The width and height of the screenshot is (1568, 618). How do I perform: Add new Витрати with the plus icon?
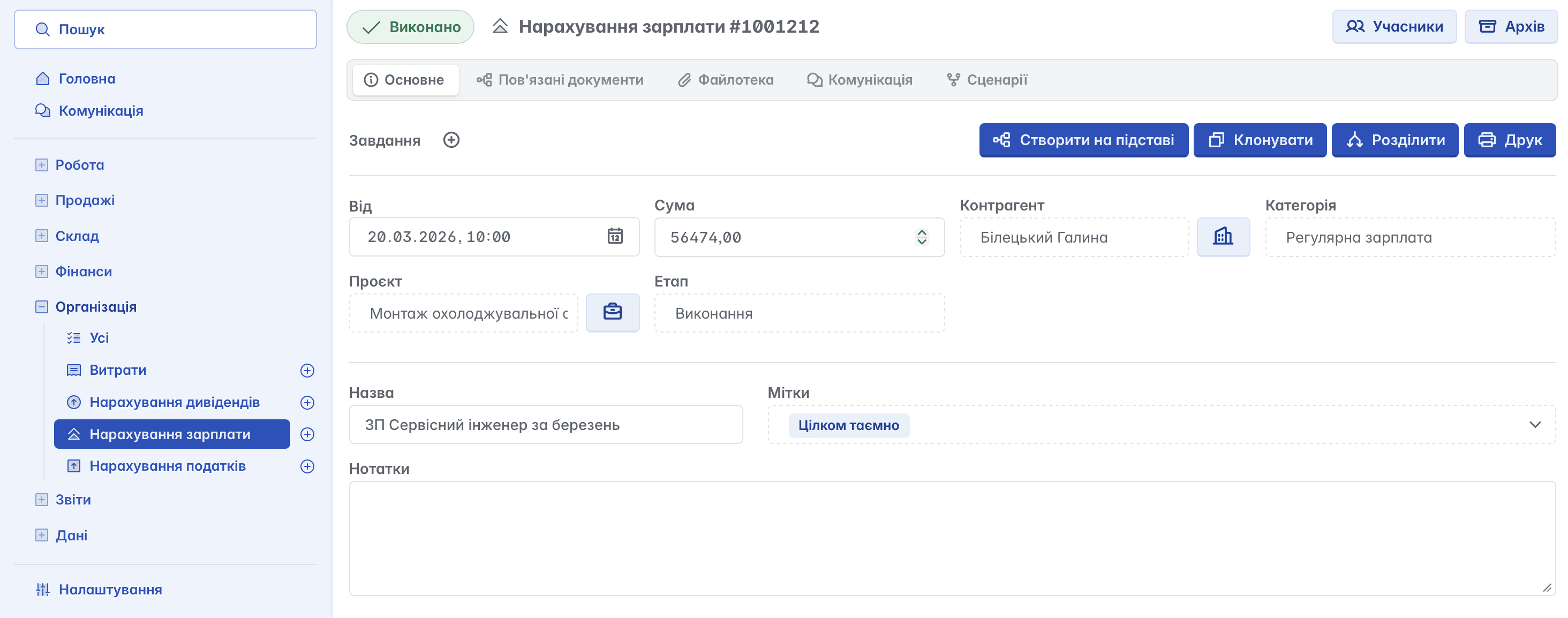307,370
